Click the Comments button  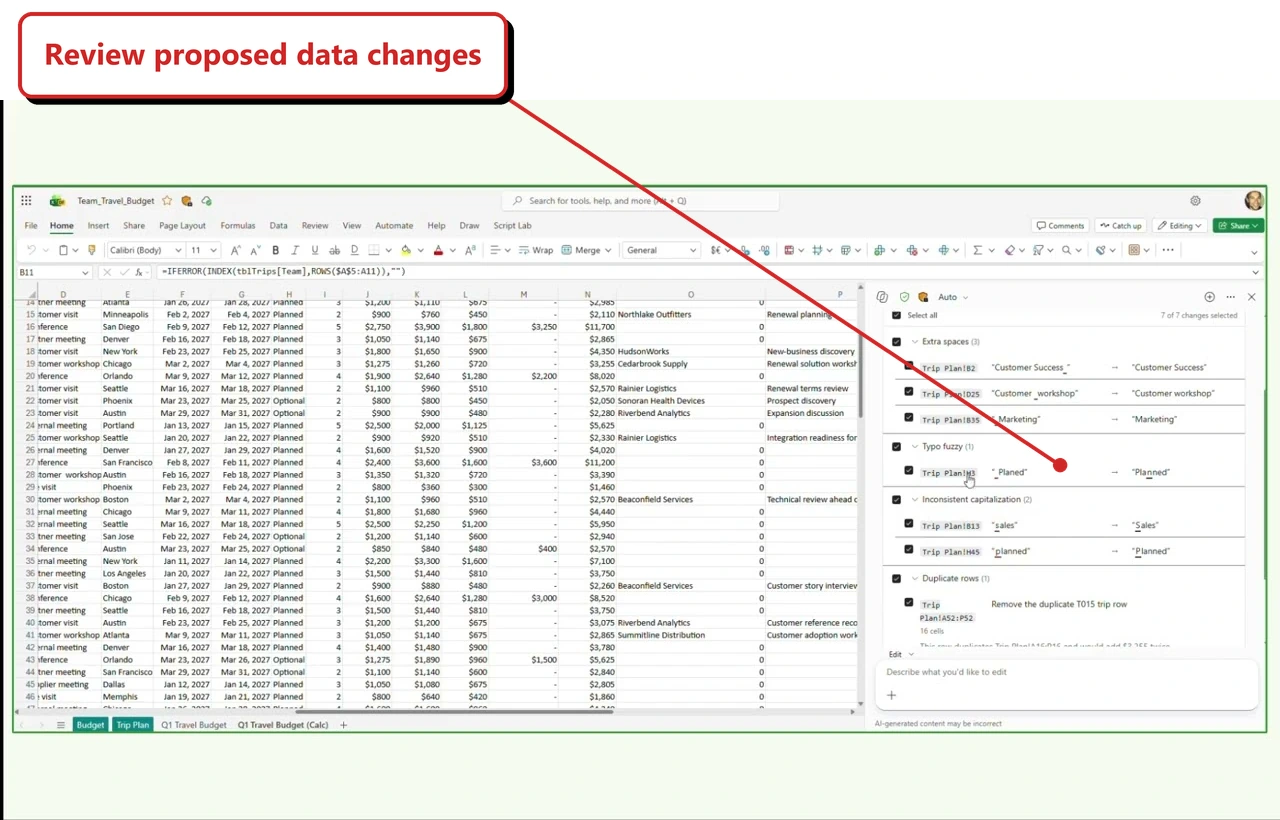[1060, 226]
